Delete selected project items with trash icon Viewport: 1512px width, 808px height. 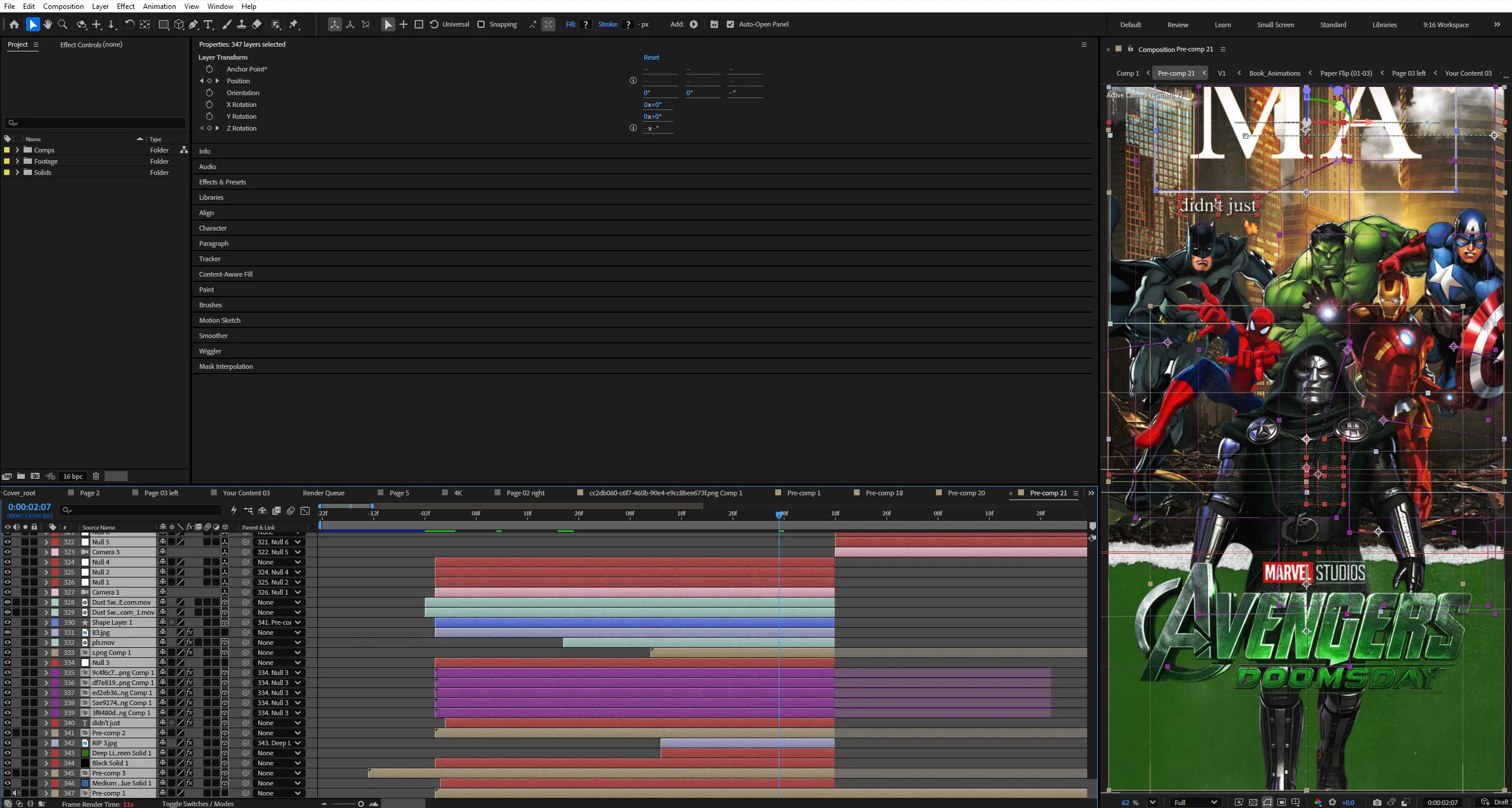pos(96,476)
